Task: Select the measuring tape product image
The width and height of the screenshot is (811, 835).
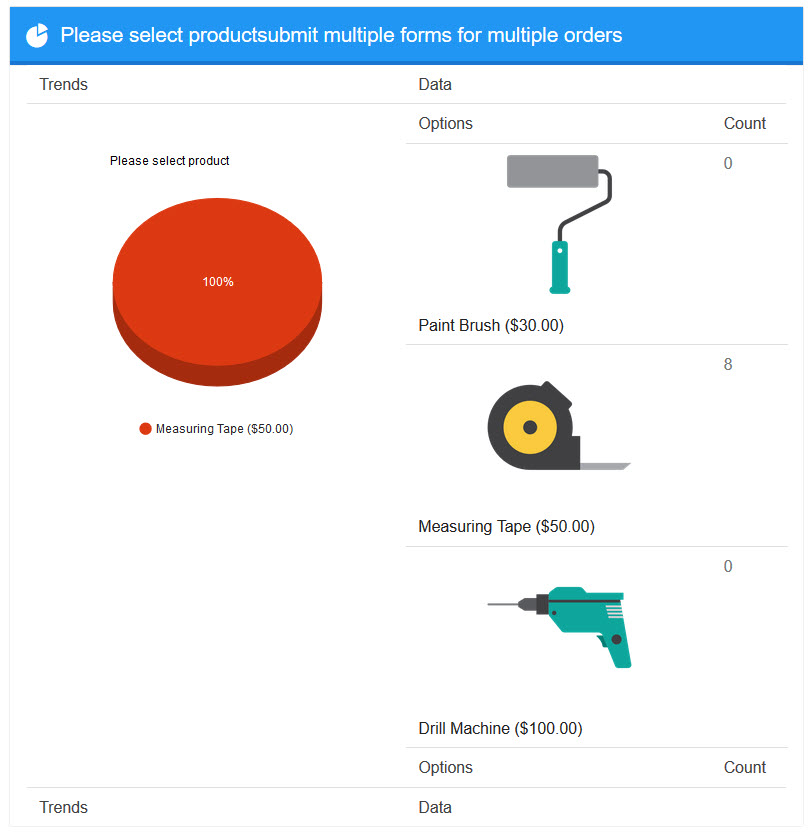Action: 559,425
